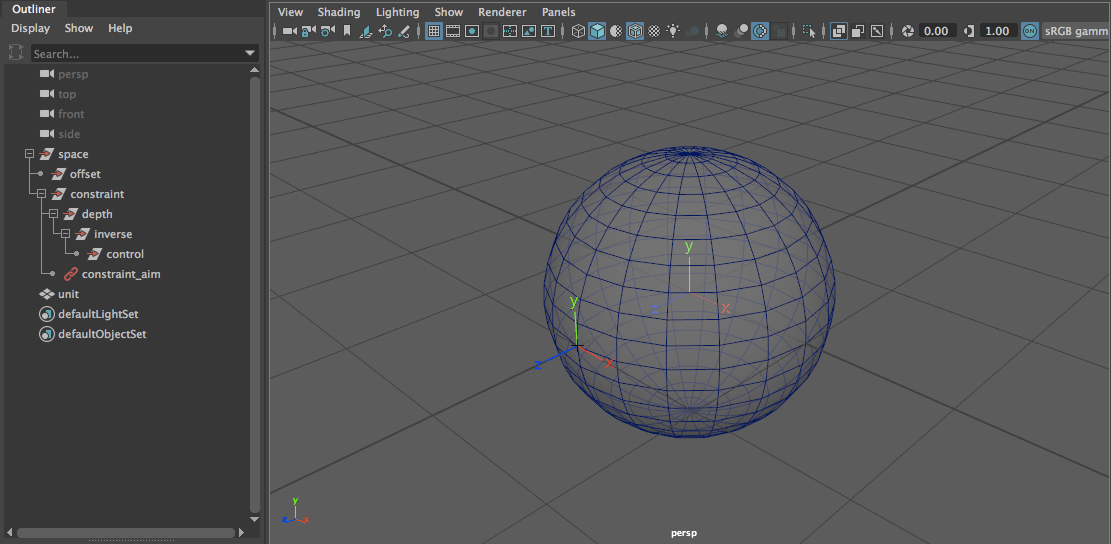Enable the Textured checkerboard icon
1111x544 pixels.
pos(655,31)
